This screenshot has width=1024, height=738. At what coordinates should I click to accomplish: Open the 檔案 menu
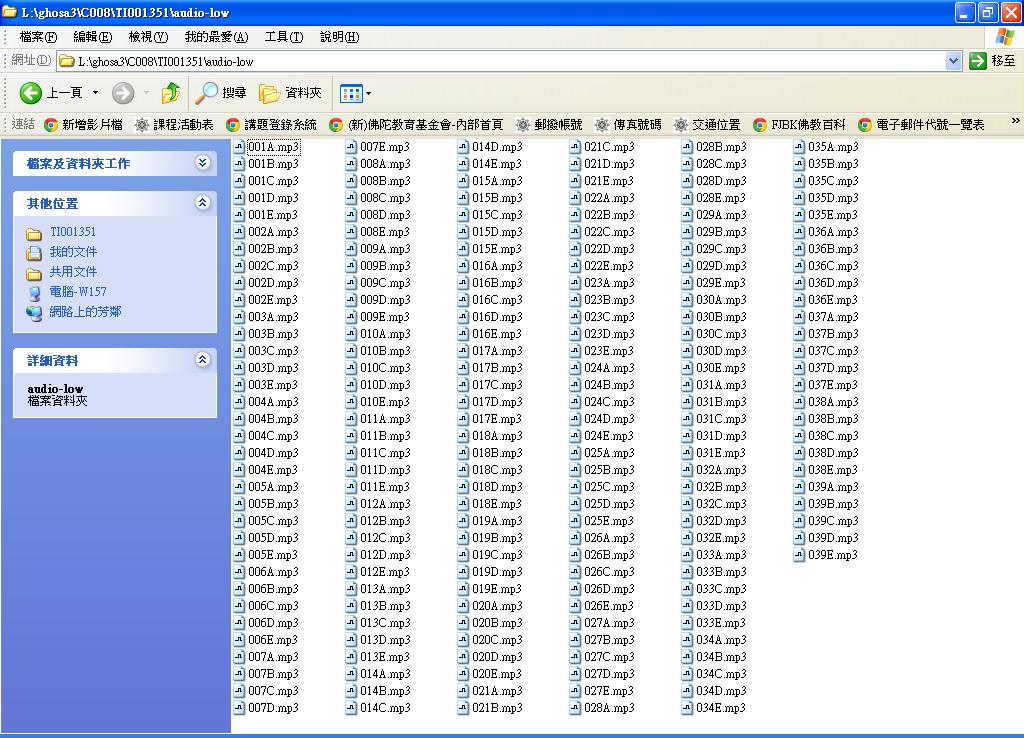click(38, 37)
